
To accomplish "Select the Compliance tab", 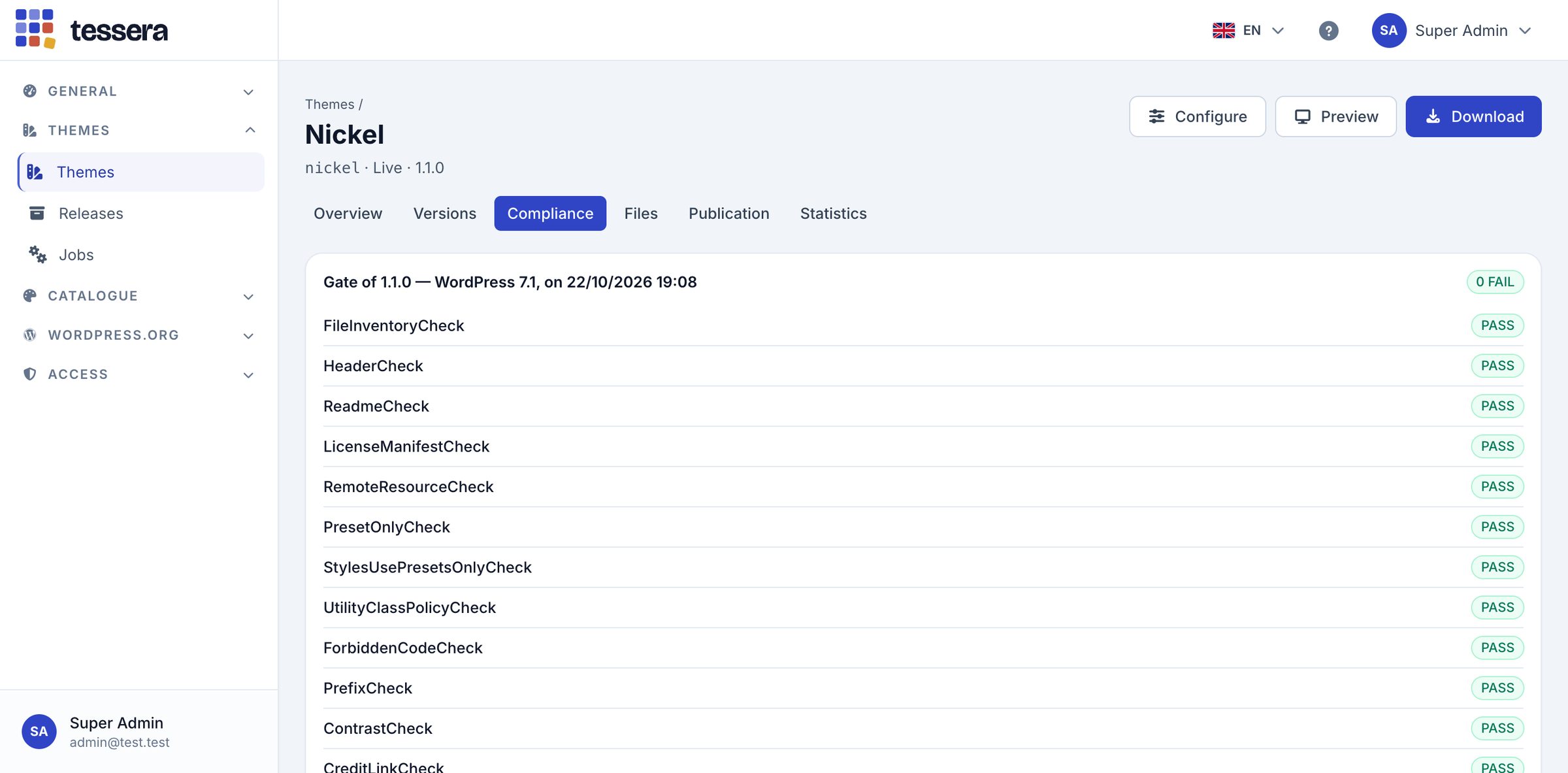I will (550, 213).
